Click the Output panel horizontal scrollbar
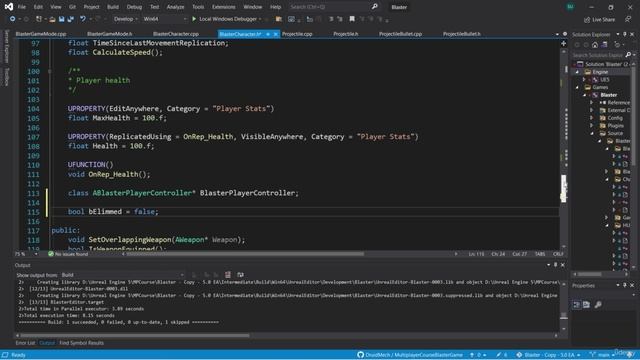640x360 pixels. tap(134, 336)
